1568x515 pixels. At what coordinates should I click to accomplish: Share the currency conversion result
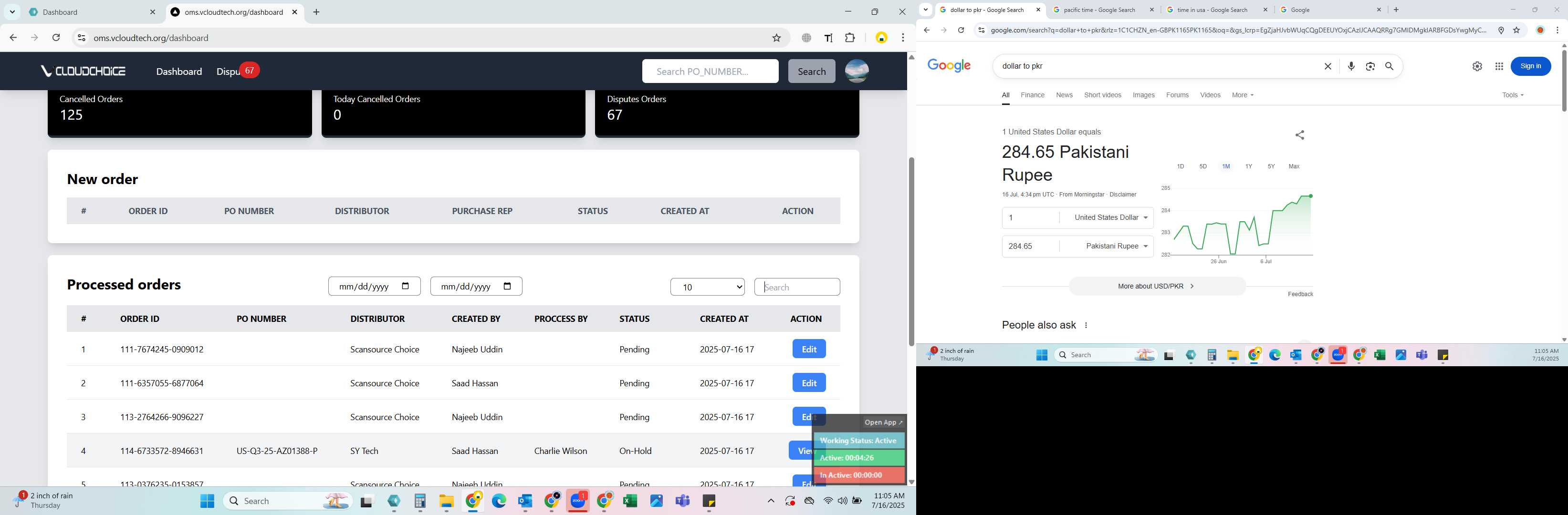[1299, 135]
